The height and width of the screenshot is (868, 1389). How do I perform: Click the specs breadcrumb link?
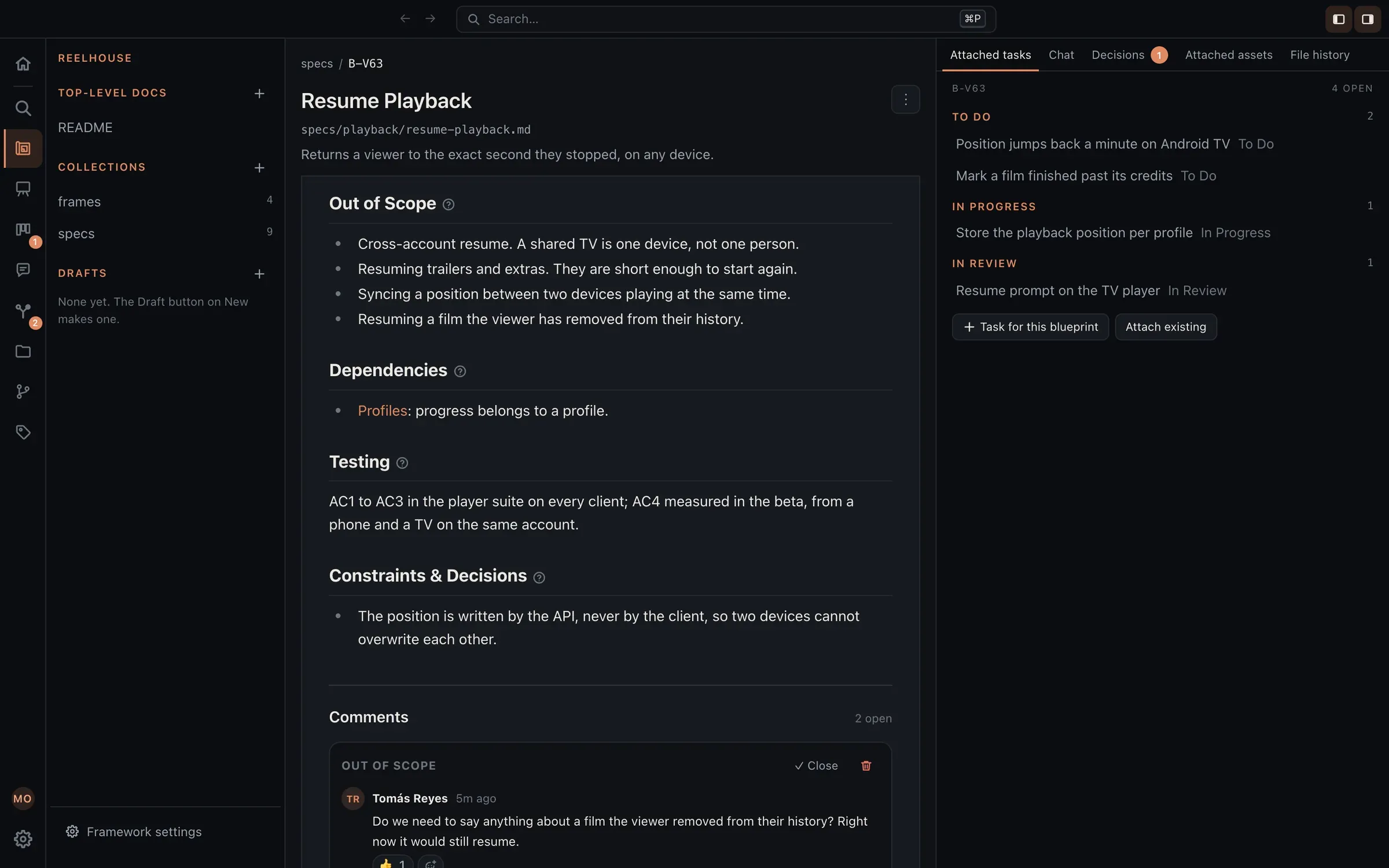tap(317, 64)
